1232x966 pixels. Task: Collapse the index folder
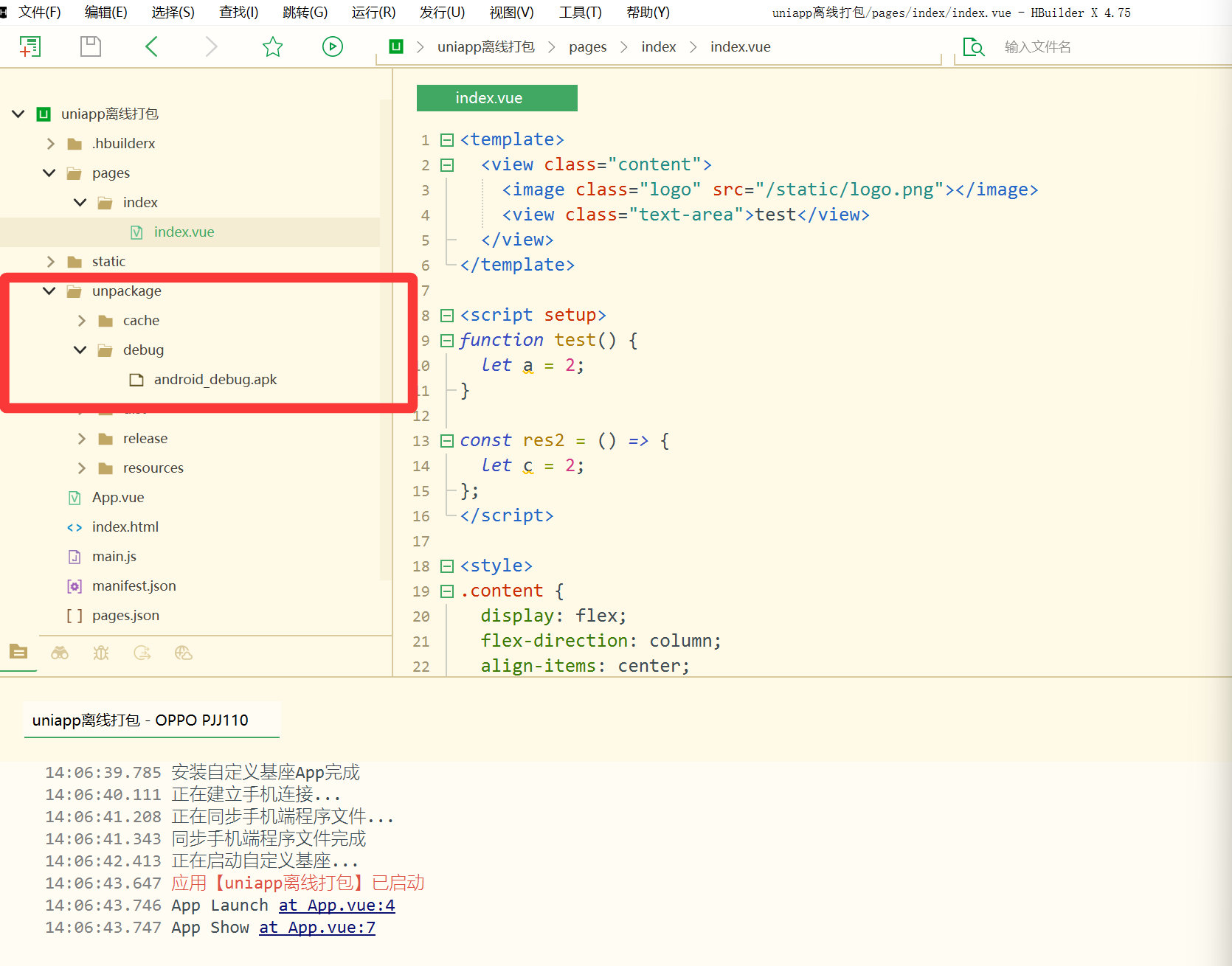point(80,203)
